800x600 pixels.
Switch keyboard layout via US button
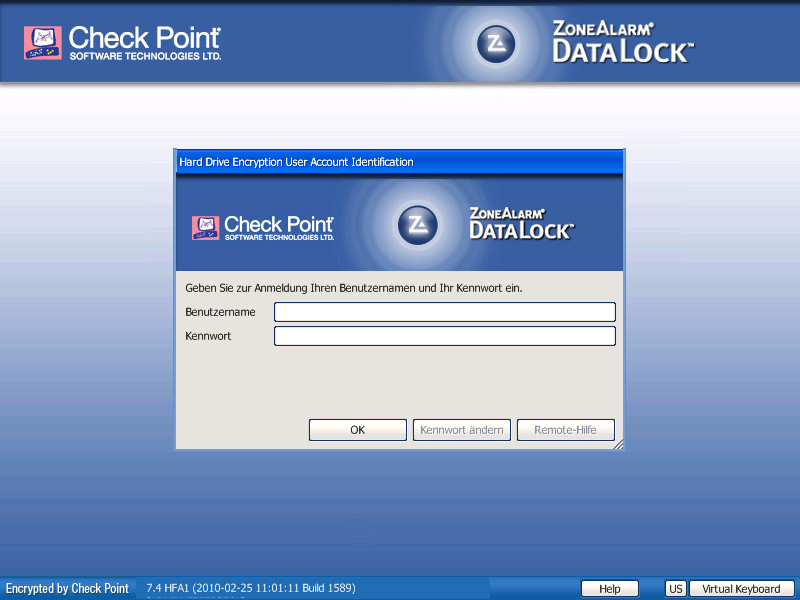676,589
